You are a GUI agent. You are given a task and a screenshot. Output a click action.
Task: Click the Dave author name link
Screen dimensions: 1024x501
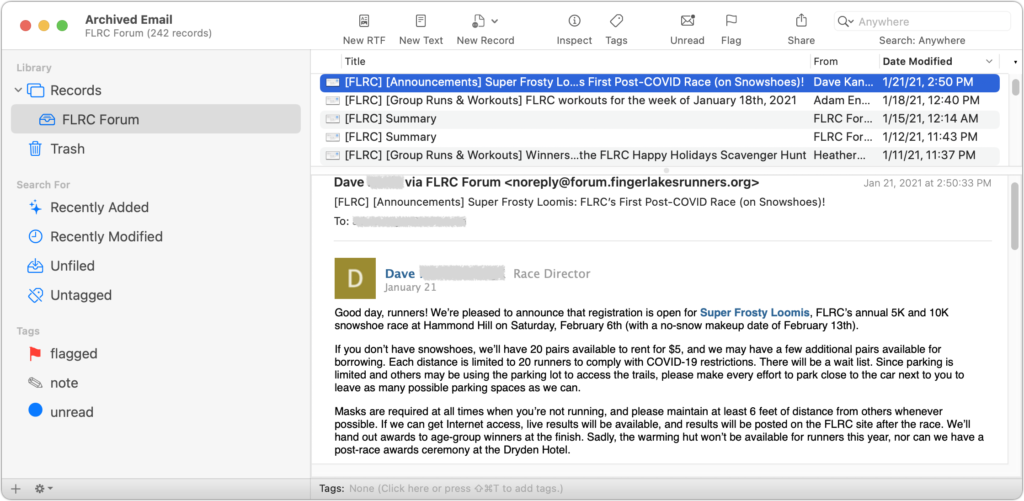[400, 273]
